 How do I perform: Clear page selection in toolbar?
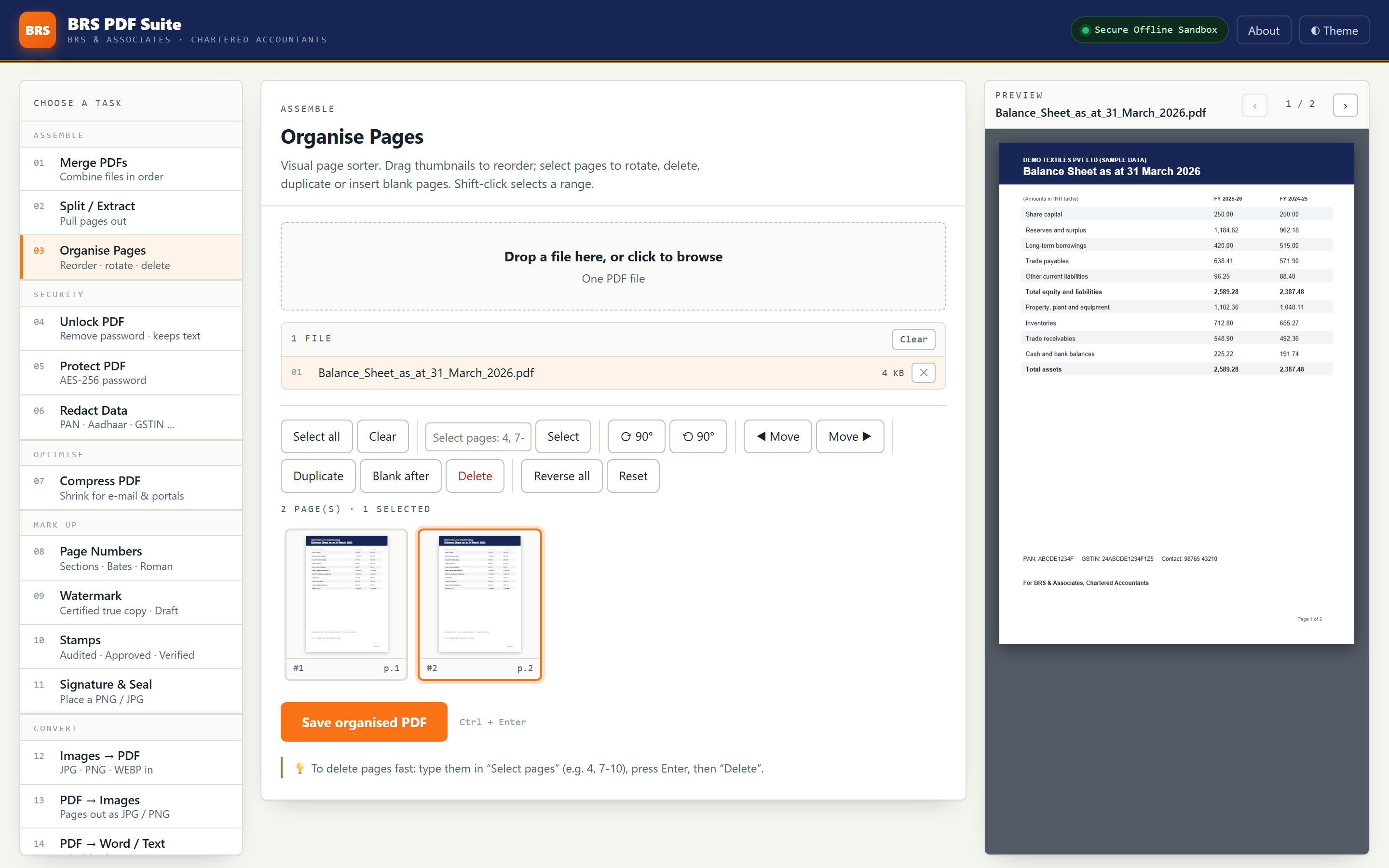tap(382, 436)
